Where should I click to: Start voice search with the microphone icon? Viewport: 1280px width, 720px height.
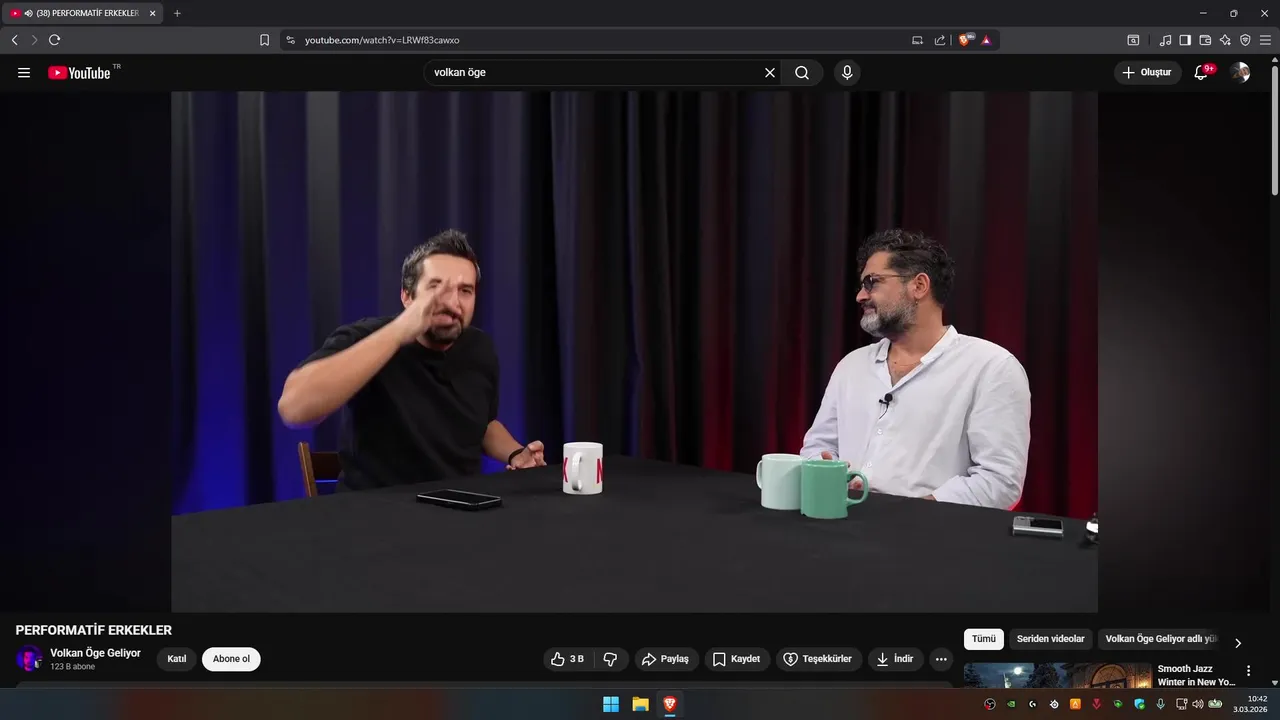[x=847, y=73]
